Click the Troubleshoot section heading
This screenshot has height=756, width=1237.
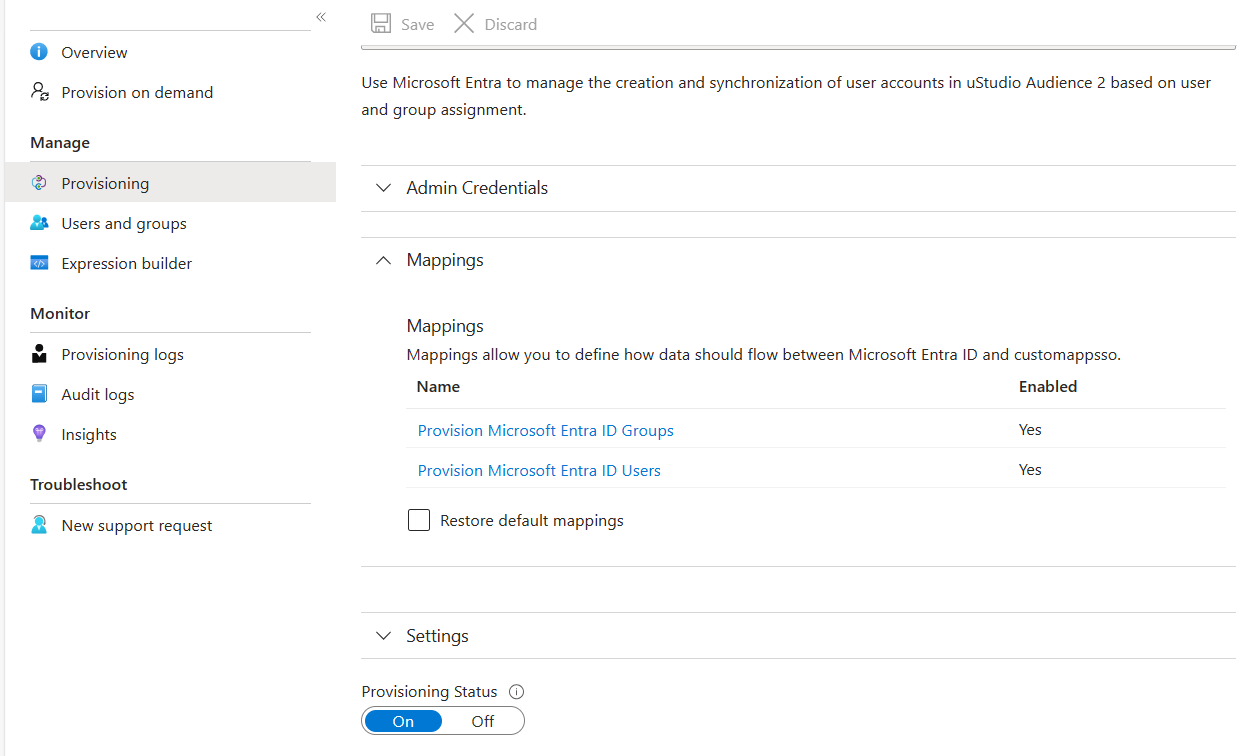click(79, 485)
